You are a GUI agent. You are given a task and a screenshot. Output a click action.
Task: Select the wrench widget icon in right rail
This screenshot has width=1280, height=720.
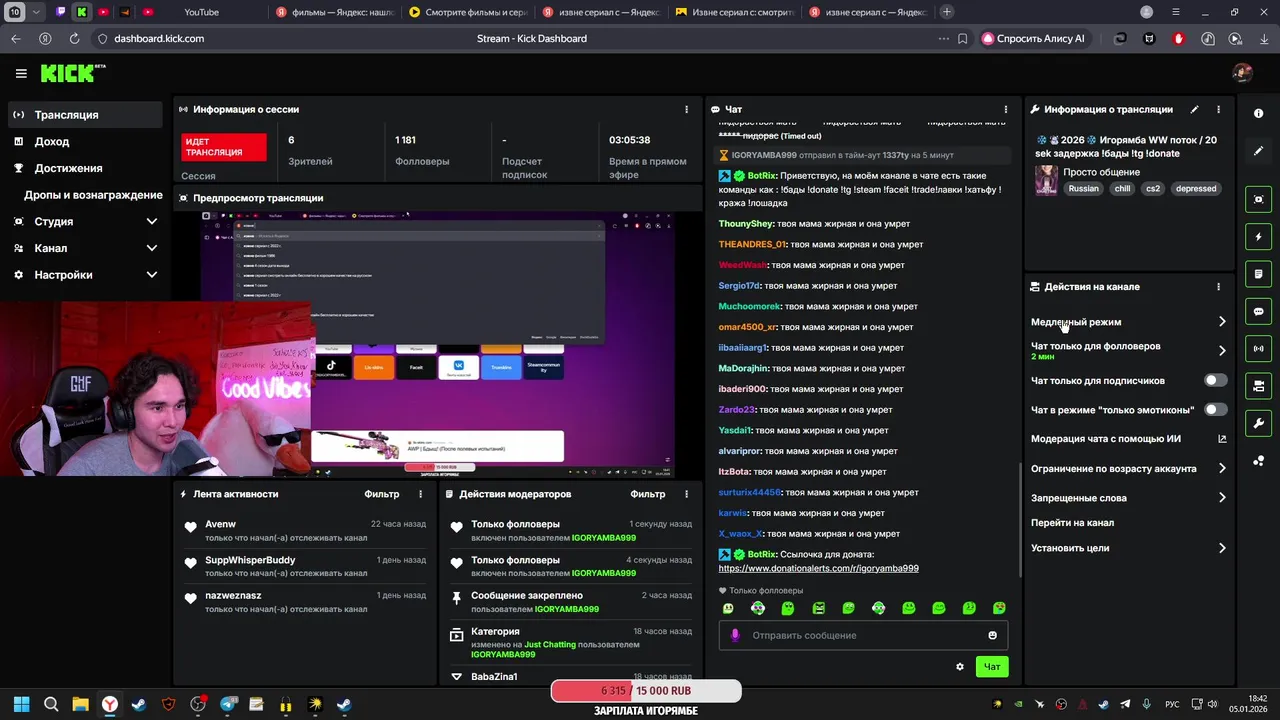click(x=1258, y=423)
